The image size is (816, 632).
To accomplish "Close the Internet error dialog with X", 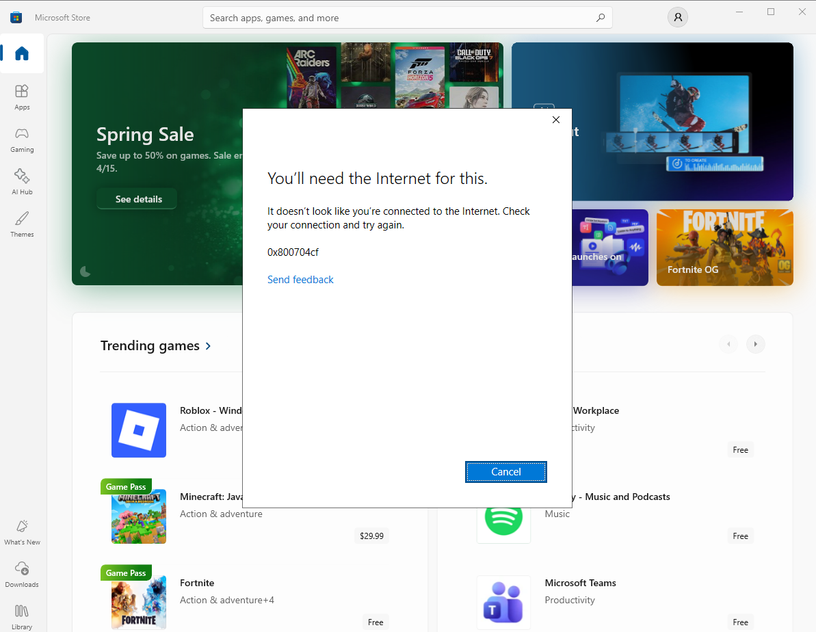I will [556, 120].
